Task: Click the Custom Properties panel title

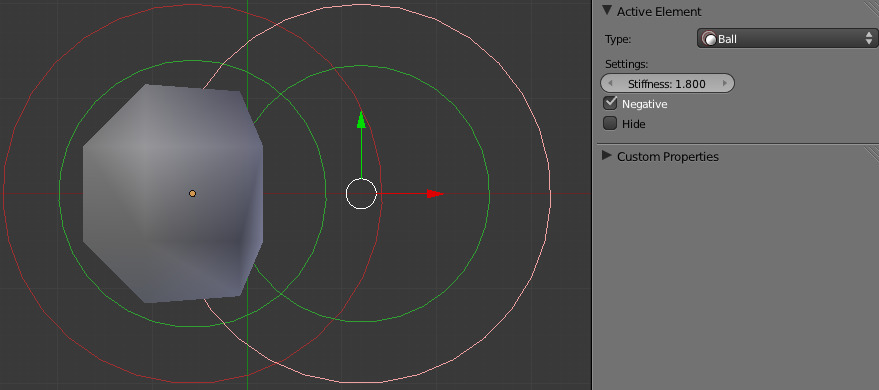Action: (x=668, y=156)
